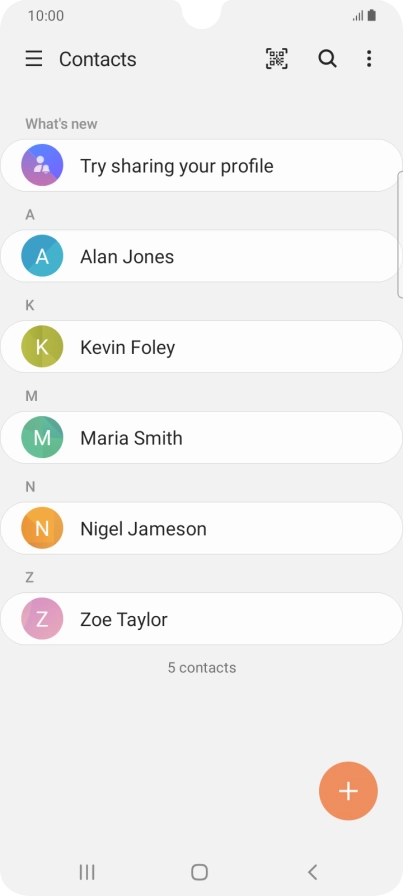
Task: Tap Maria Smith's green avatar
Action: 42,437
